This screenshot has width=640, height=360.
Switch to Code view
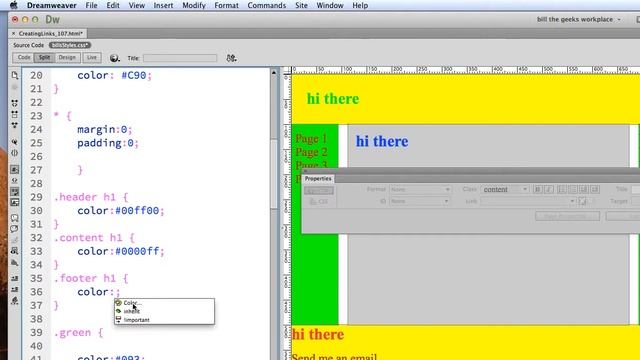click(x=24, y=58)
